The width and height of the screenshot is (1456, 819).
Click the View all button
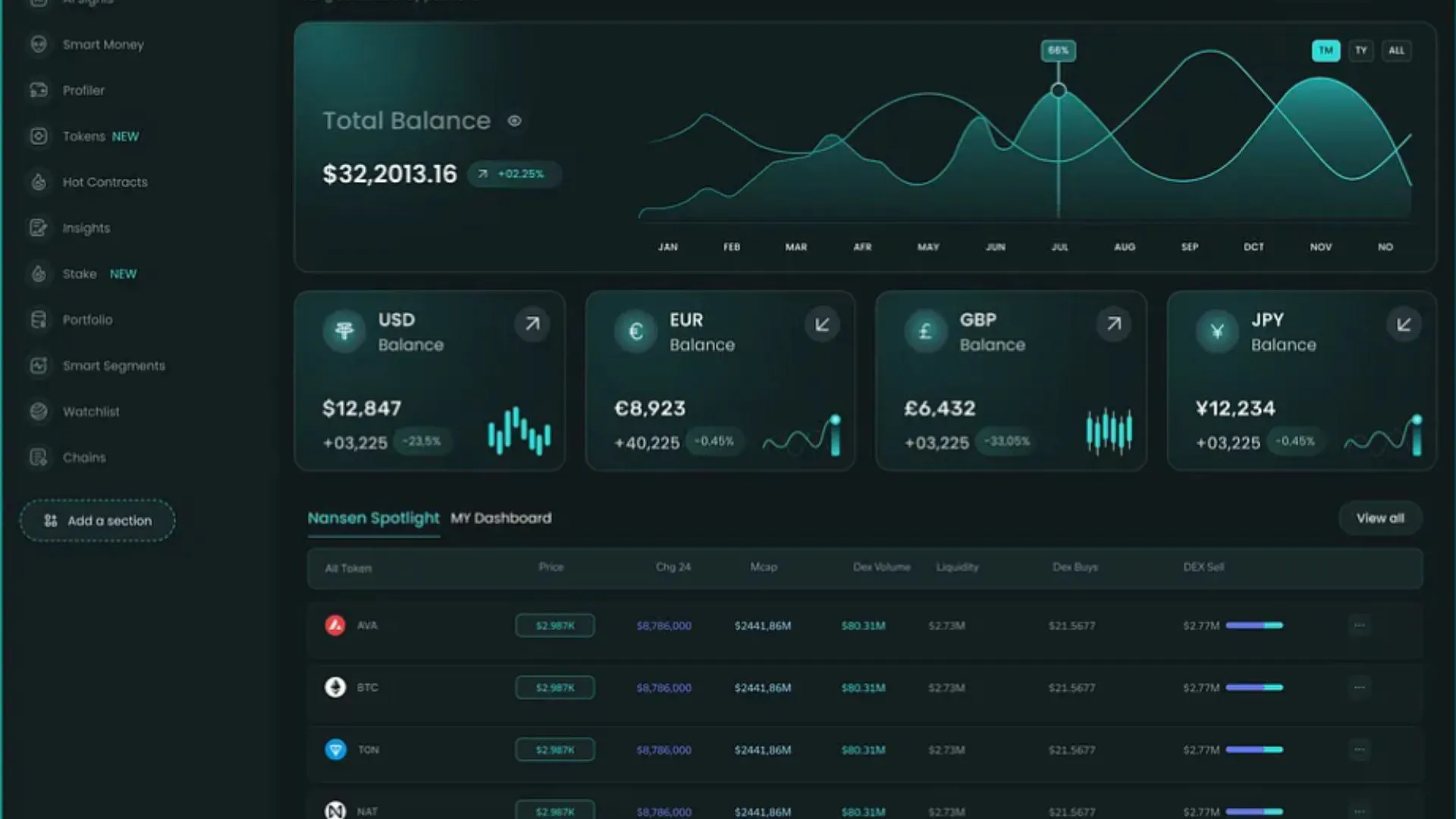[x=1380, y=518]
